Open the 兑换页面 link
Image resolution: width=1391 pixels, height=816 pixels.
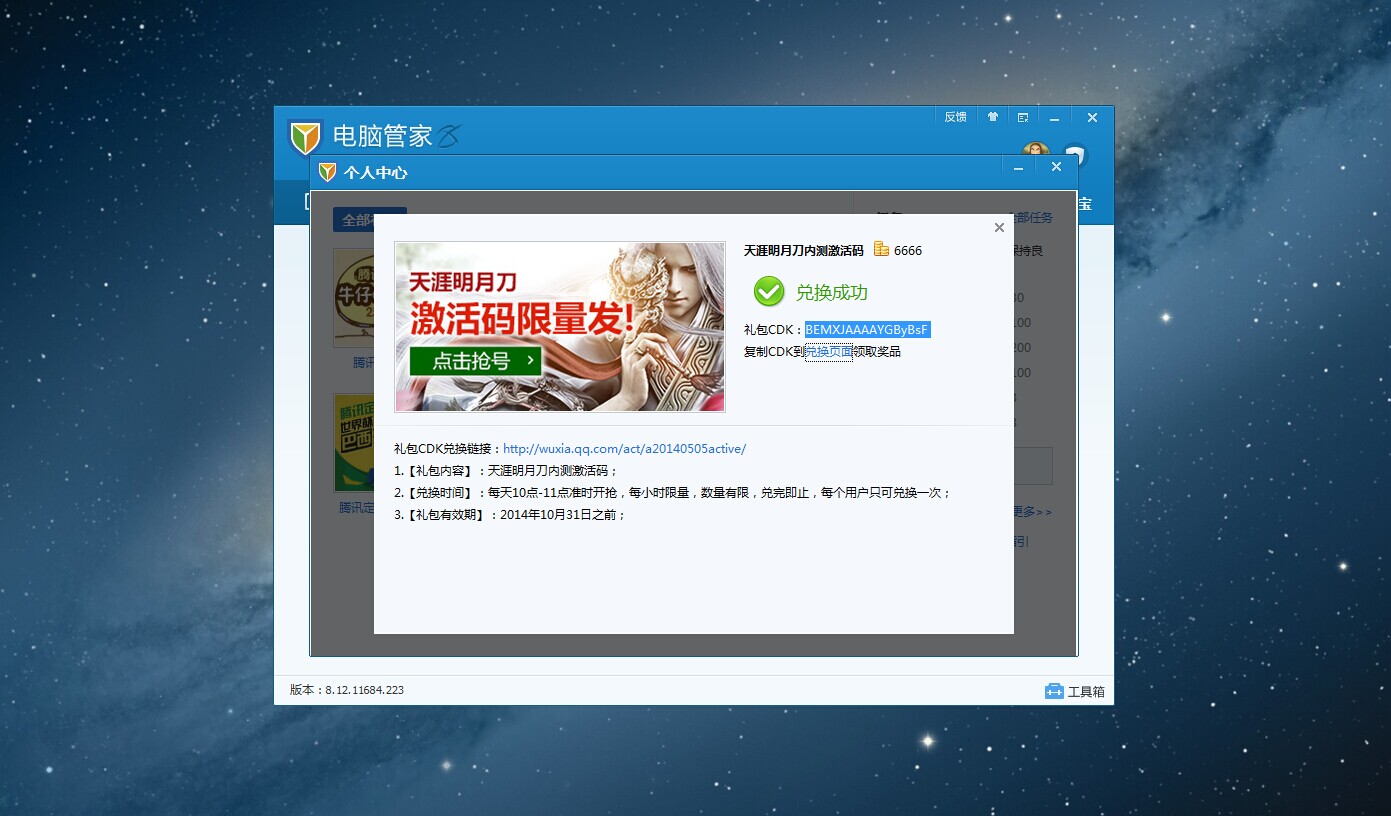click(829, 351)
